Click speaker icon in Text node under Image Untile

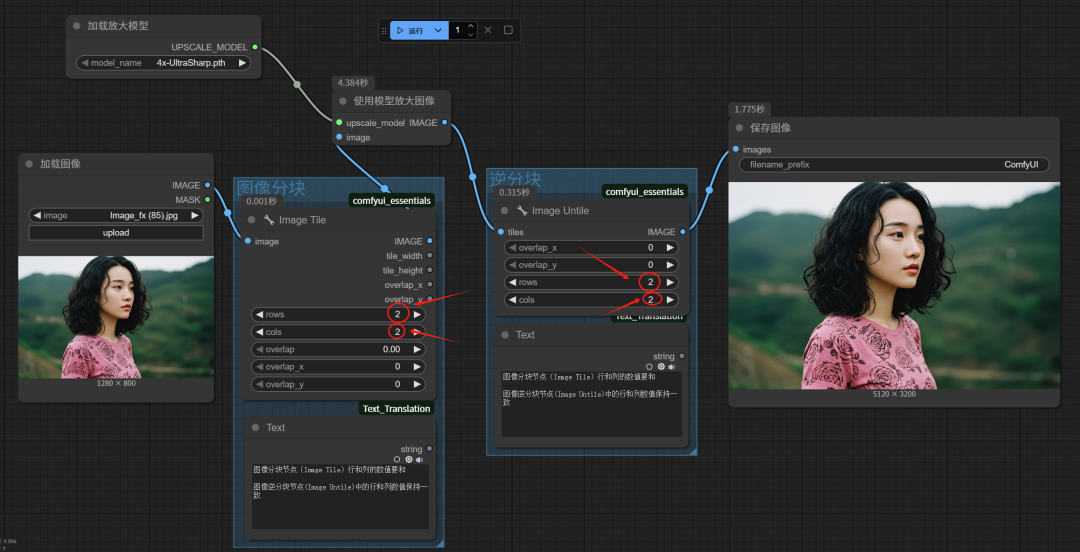672,367
